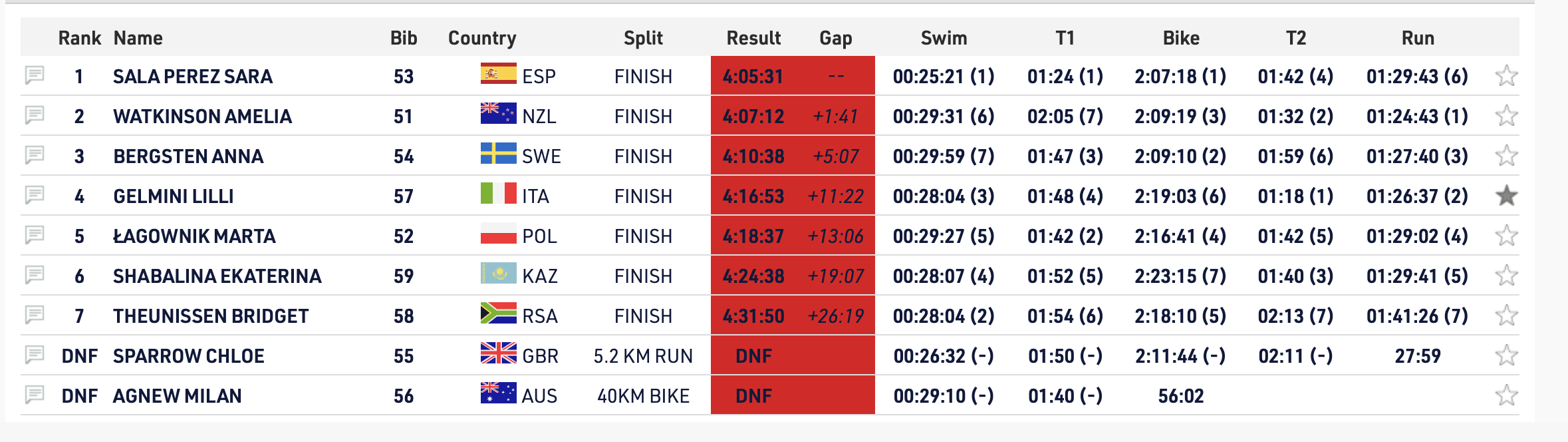The width and height of the screenshot is (1568, 442).
Task: Click red result cell 4:18:37
Action: [753, 236]
